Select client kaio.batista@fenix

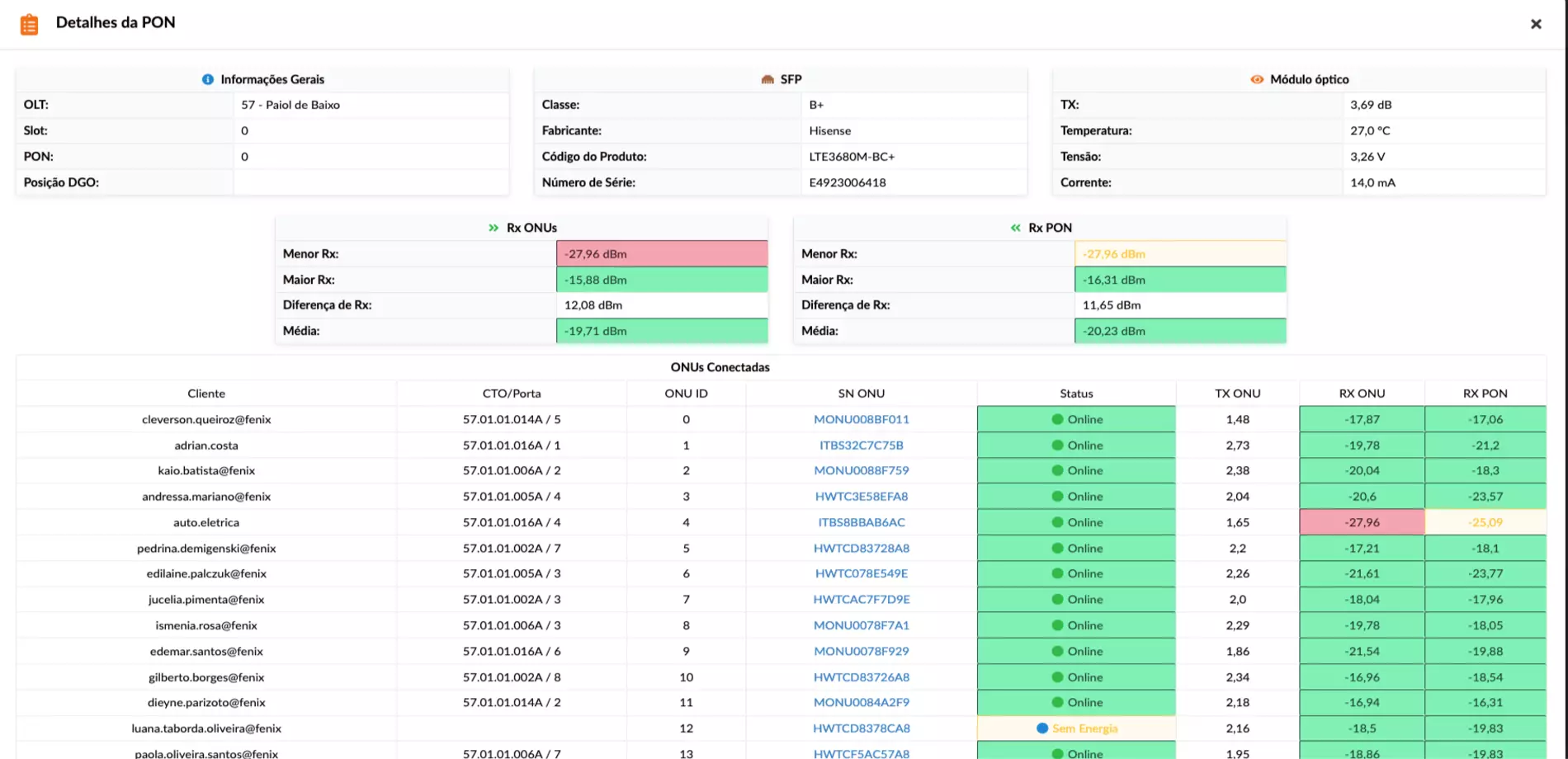click(206, 470)
